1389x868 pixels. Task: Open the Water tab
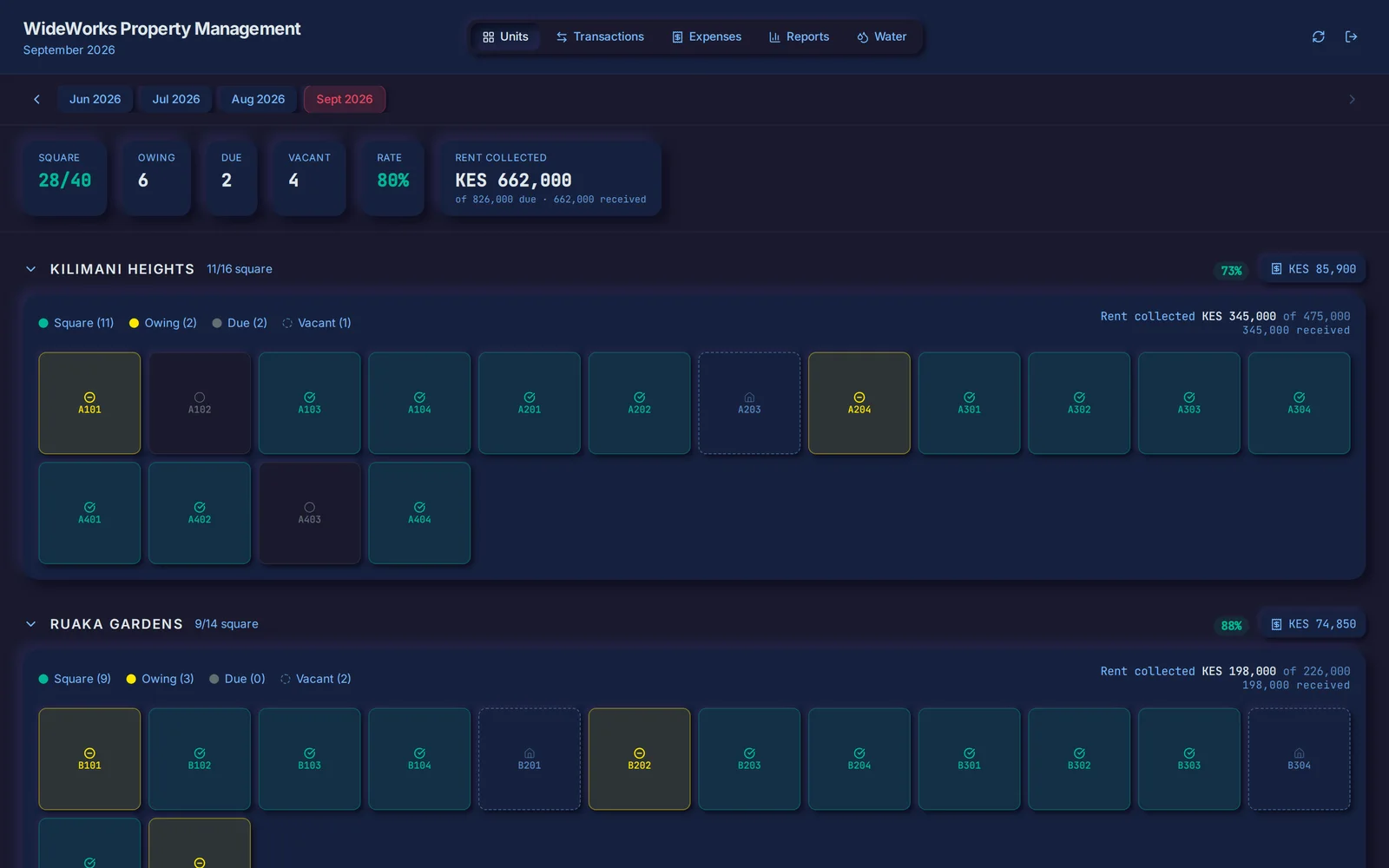coord(881,36)
